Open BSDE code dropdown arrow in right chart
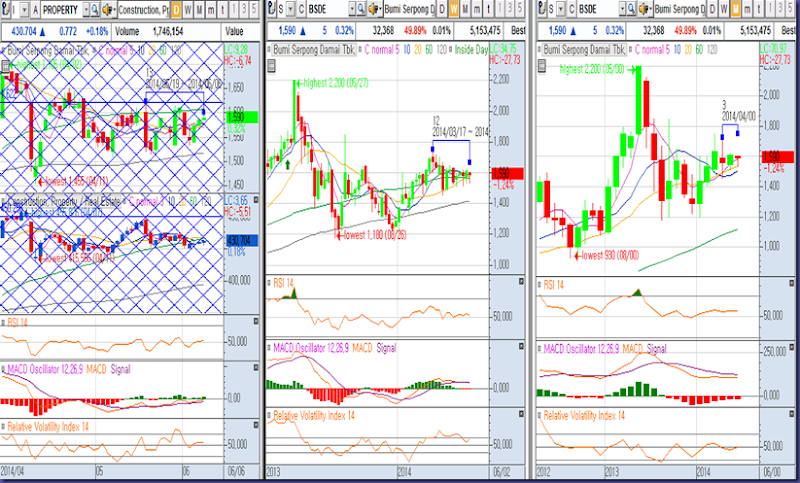 (622, 9)
